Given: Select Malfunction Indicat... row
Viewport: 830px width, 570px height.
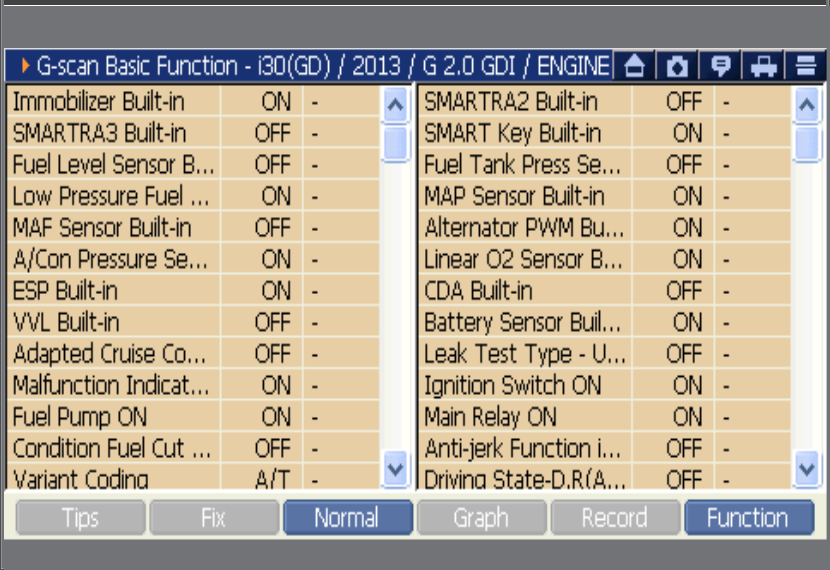Looking at the screenshot, I should pyautogui.click(x=193, y=385).
